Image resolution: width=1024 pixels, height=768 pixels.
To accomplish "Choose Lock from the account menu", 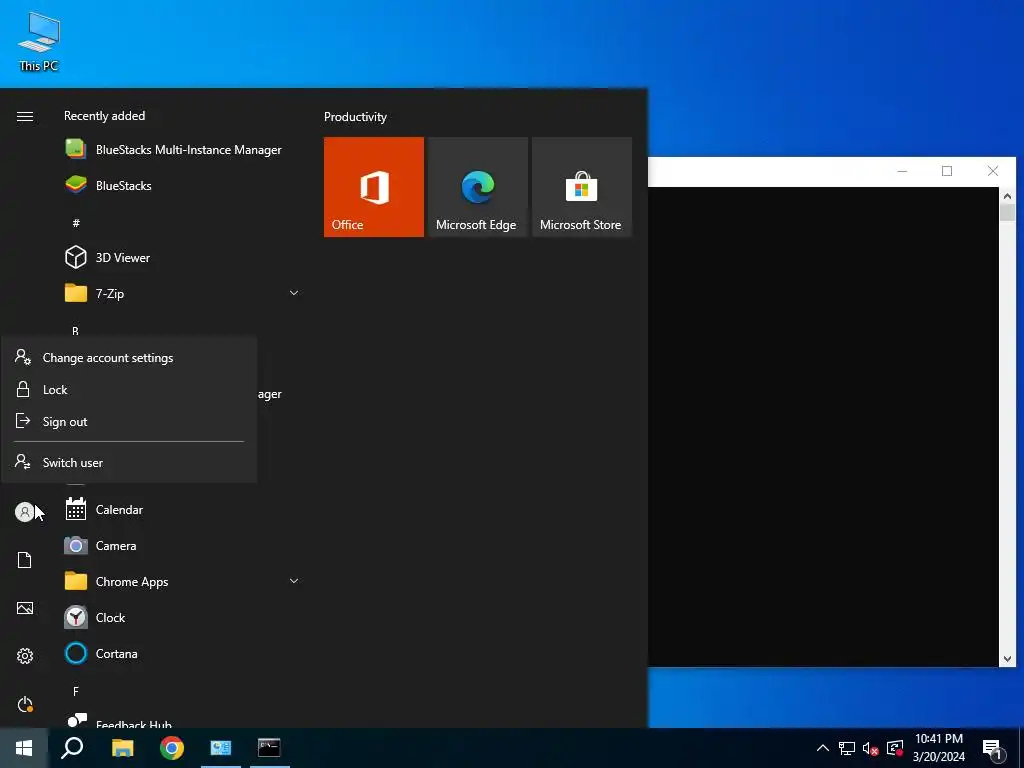I will click(129, 390).
